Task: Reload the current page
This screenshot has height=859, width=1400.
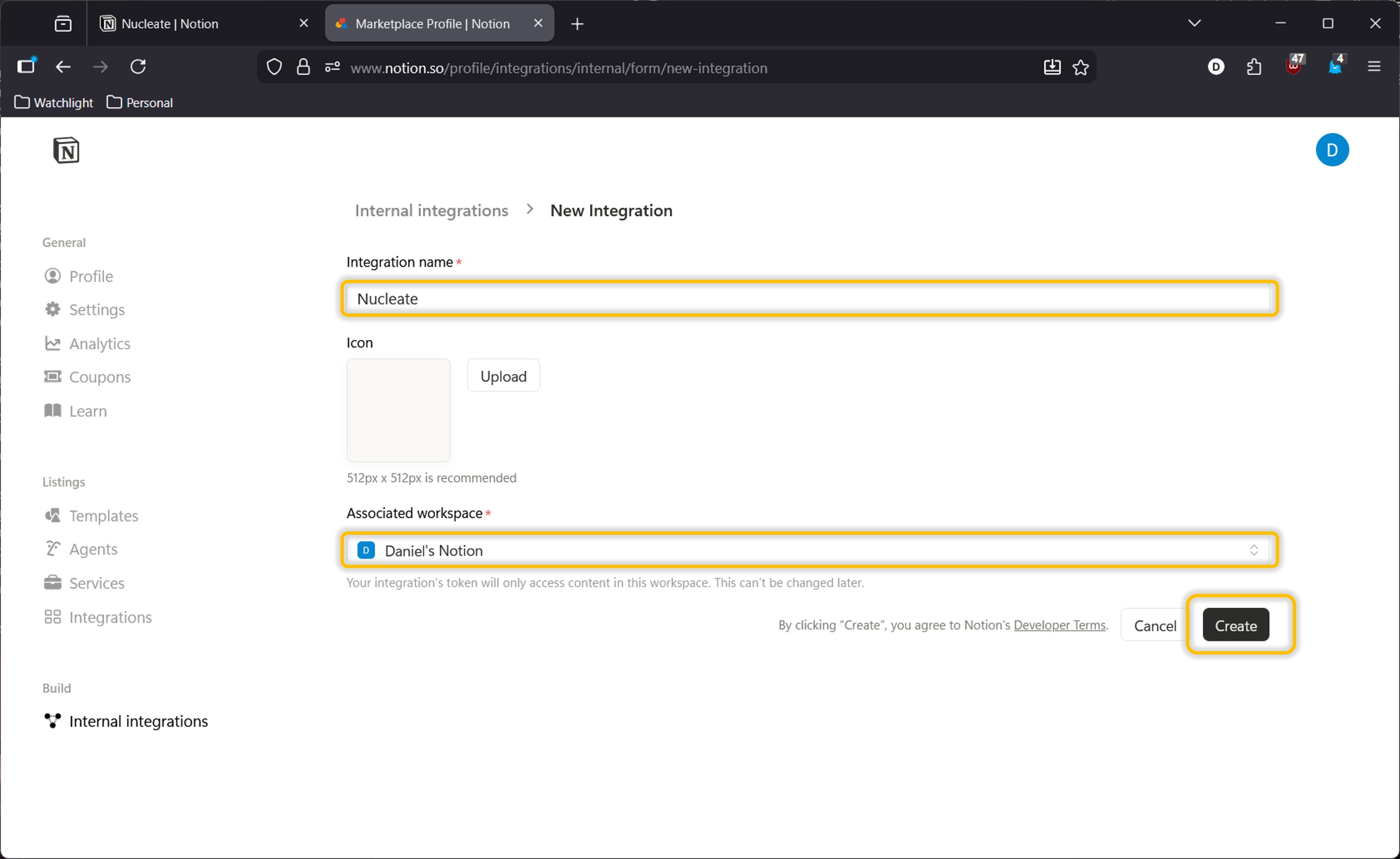Action: pos(138,67)
